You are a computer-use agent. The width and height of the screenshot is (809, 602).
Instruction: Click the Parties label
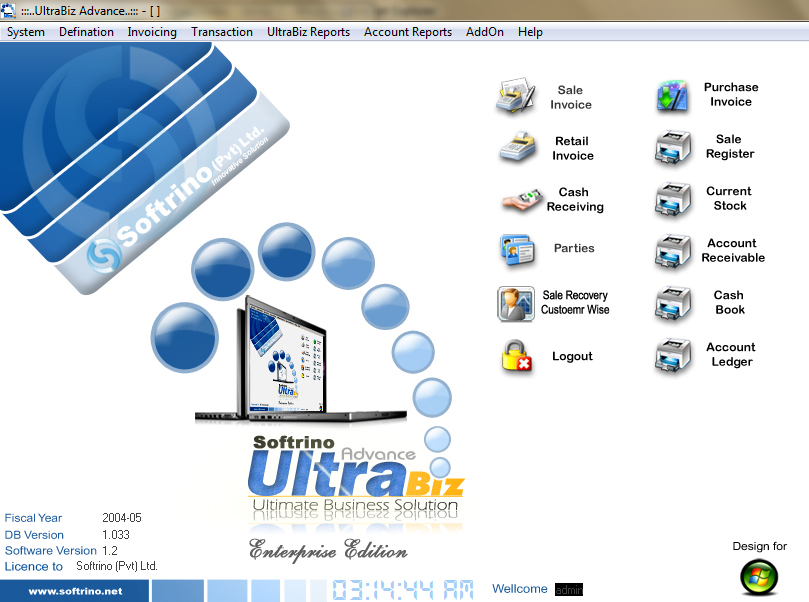click(x=574, y=248)
